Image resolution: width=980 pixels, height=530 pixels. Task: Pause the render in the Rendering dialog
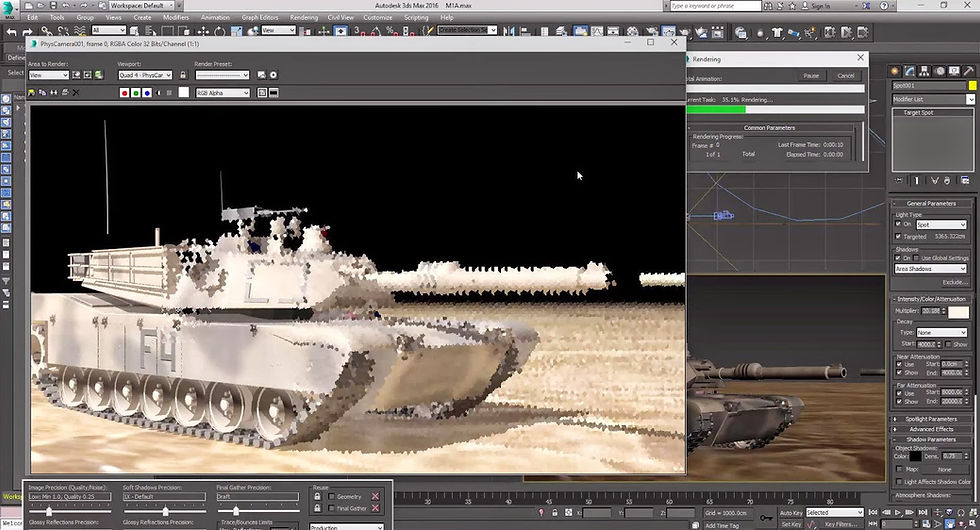click(x=811, y=76)
